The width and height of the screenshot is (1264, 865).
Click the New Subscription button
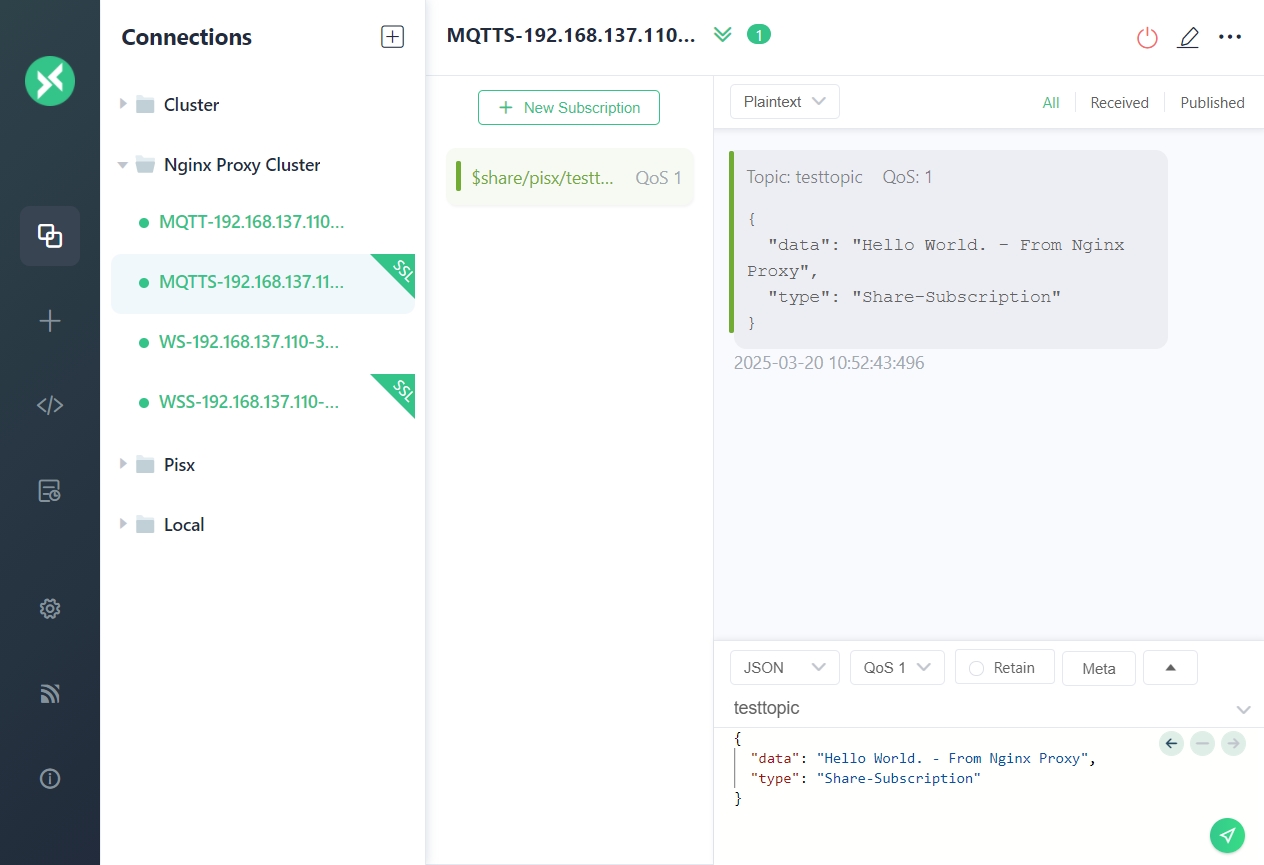pos(569,108)
